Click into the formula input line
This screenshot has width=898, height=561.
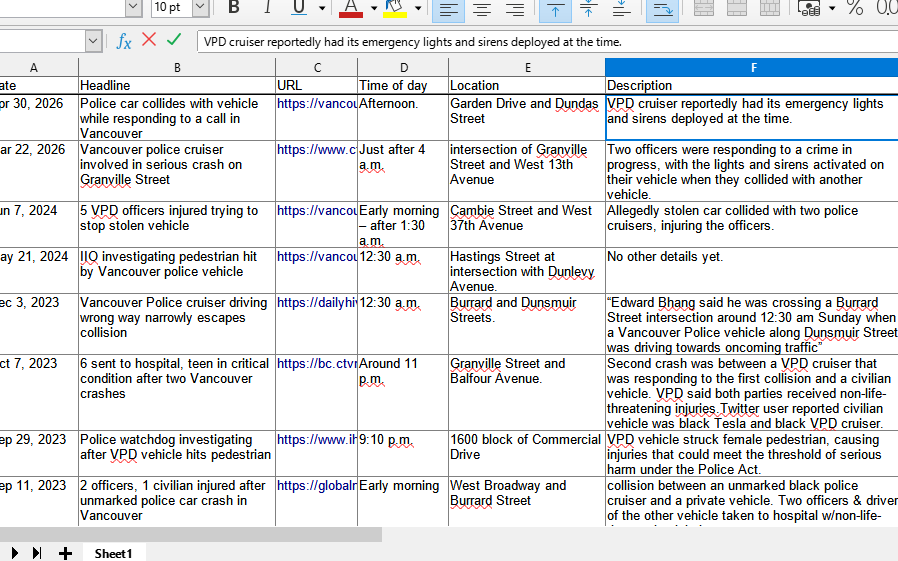[x=548, y=42]
